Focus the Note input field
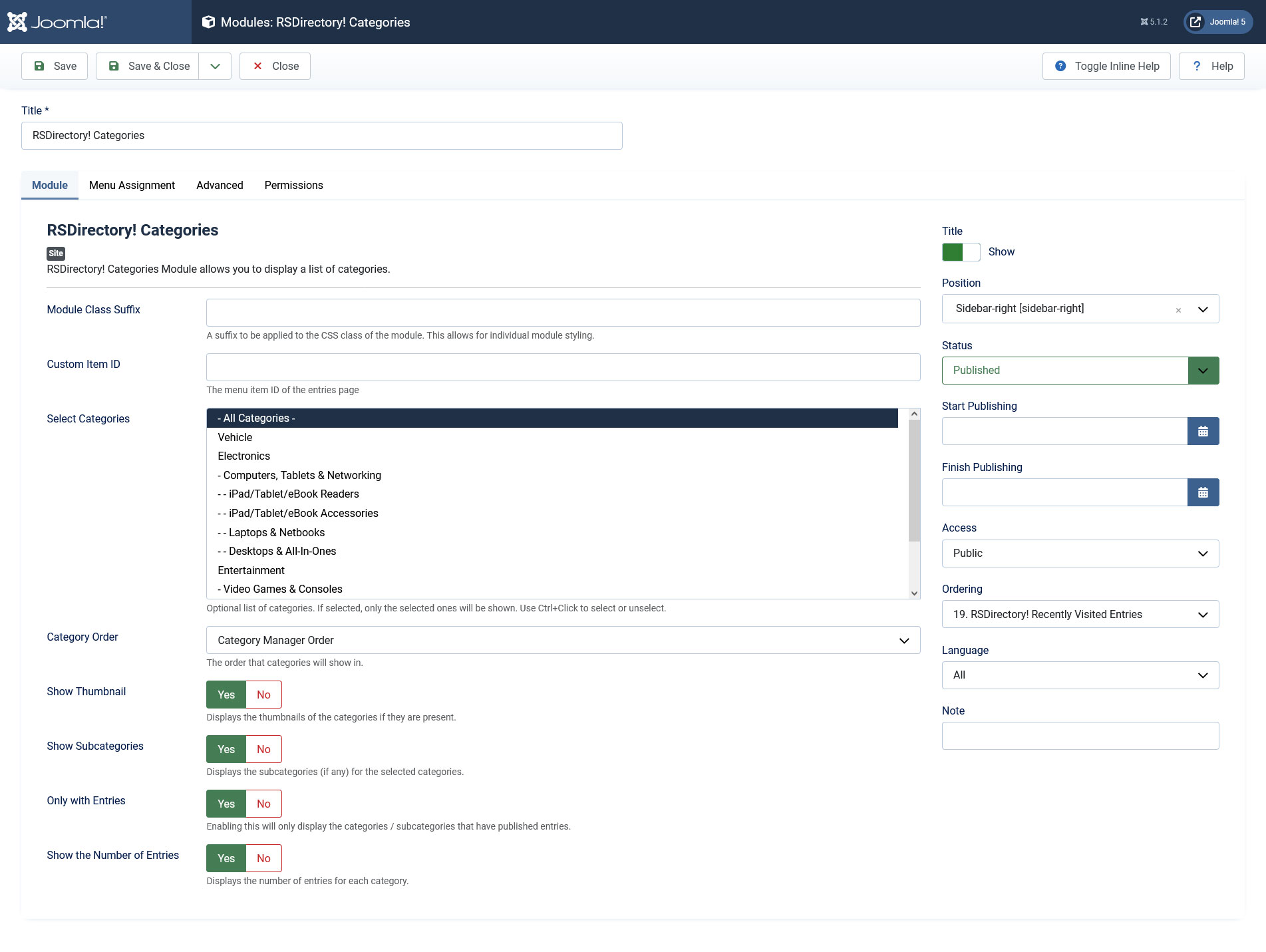The width and height of the screenshot is (1266, 952). (x=1080, y=736)
